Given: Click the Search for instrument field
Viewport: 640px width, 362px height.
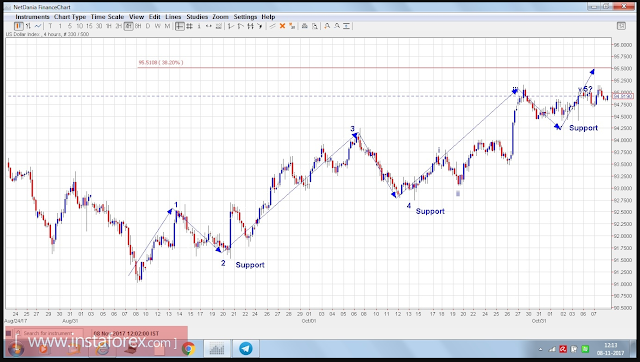Looking at the screenshot, I should click(x=49, y=333).
